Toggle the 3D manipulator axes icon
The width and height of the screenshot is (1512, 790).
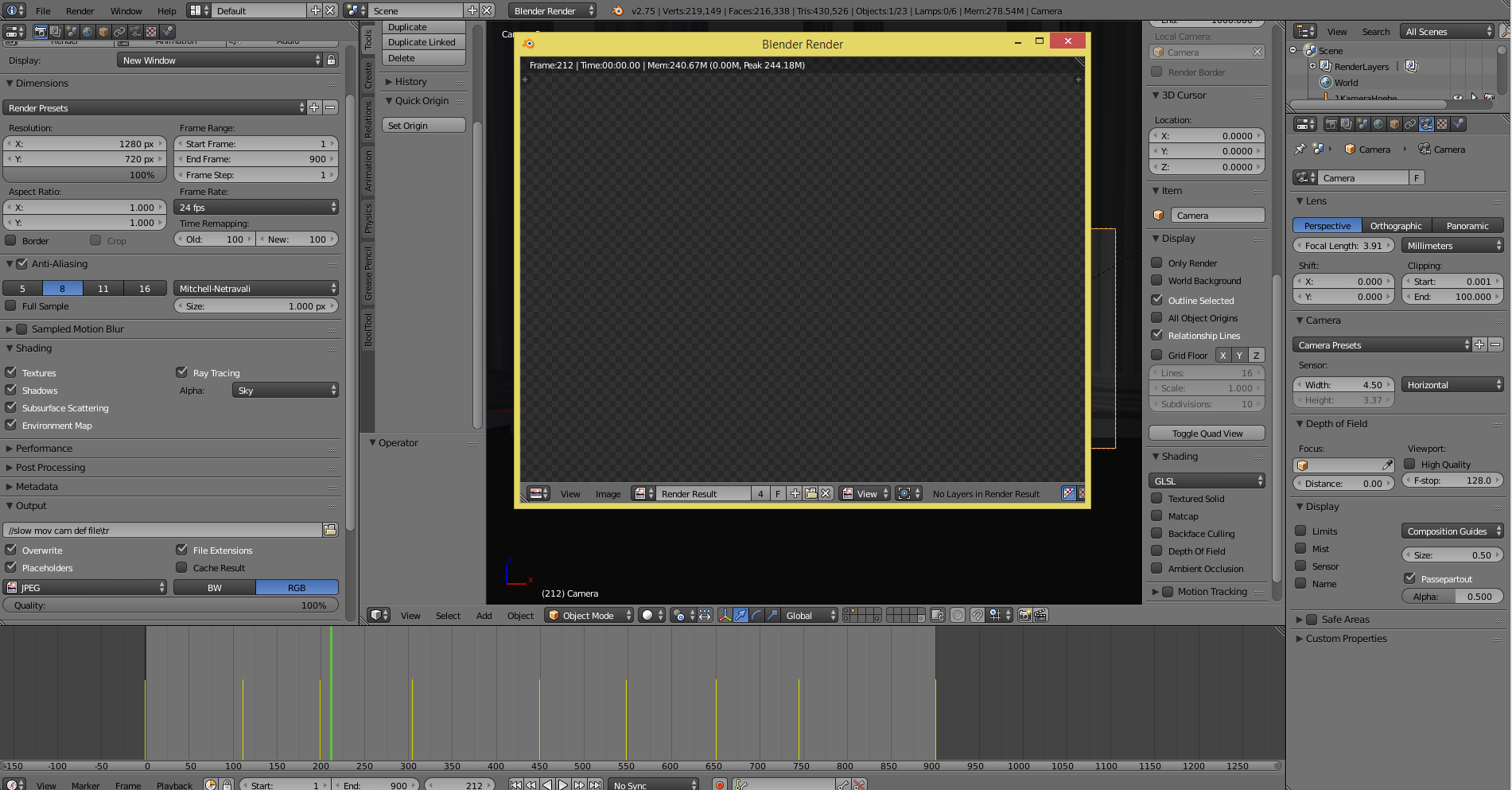pos(725,615)
